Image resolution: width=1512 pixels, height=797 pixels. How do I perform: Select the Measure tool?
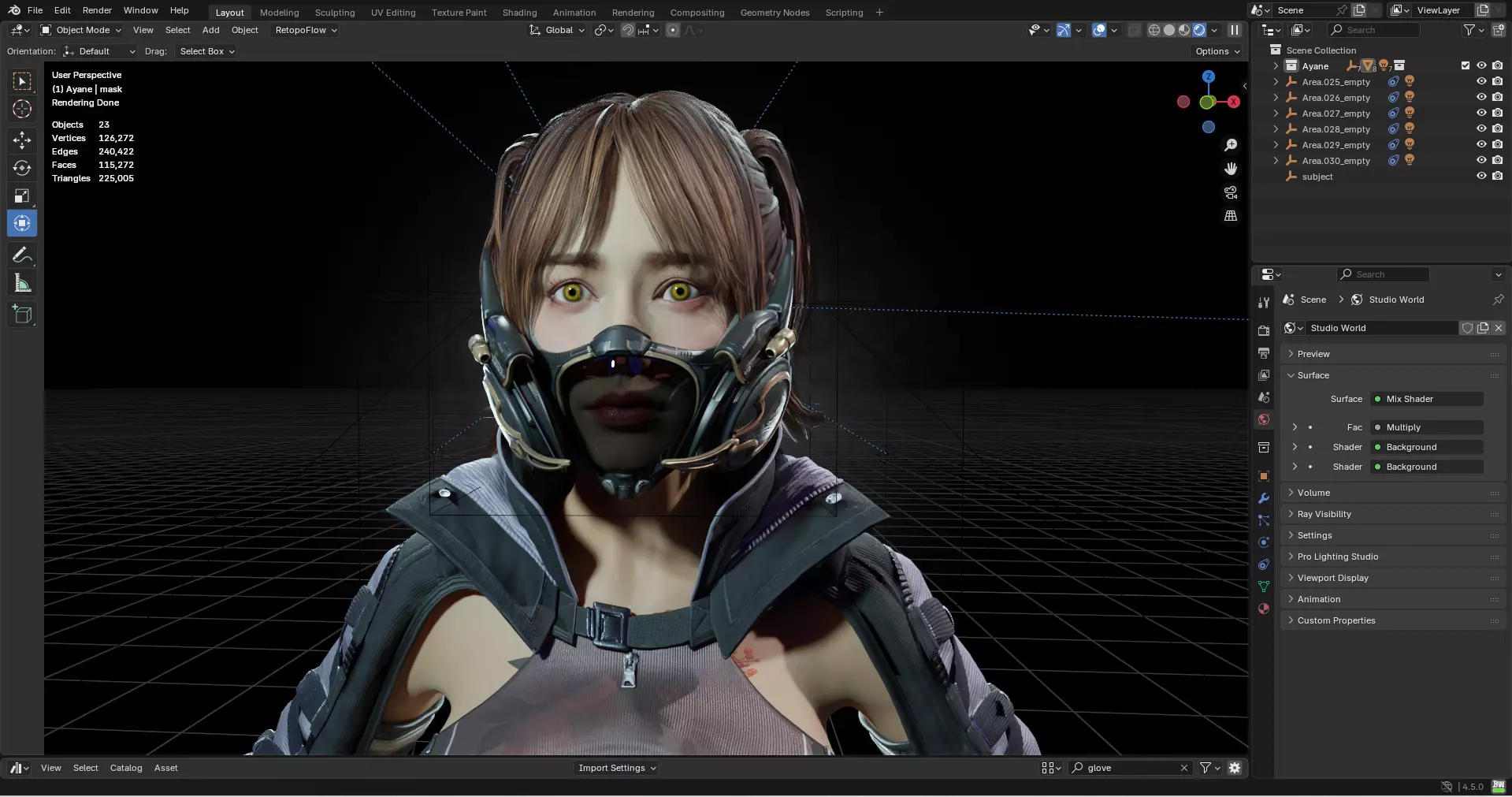coord(22,284)
